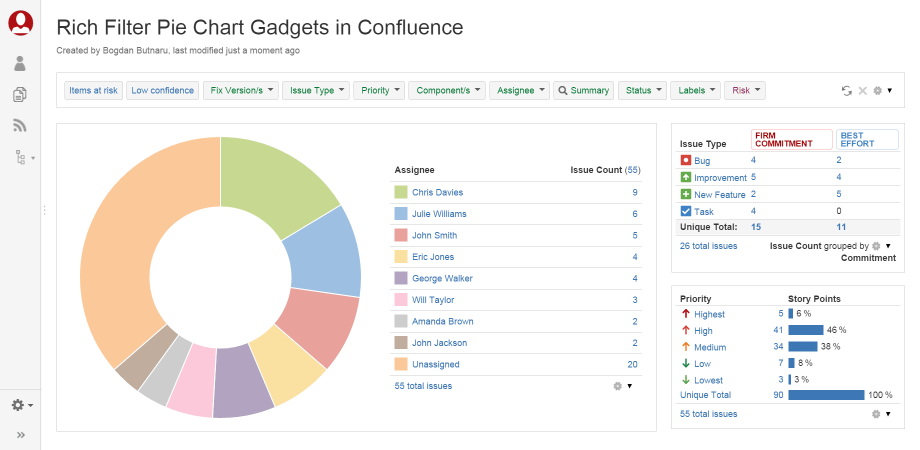Open the pages icon in sidebar

tap(20, 95)
